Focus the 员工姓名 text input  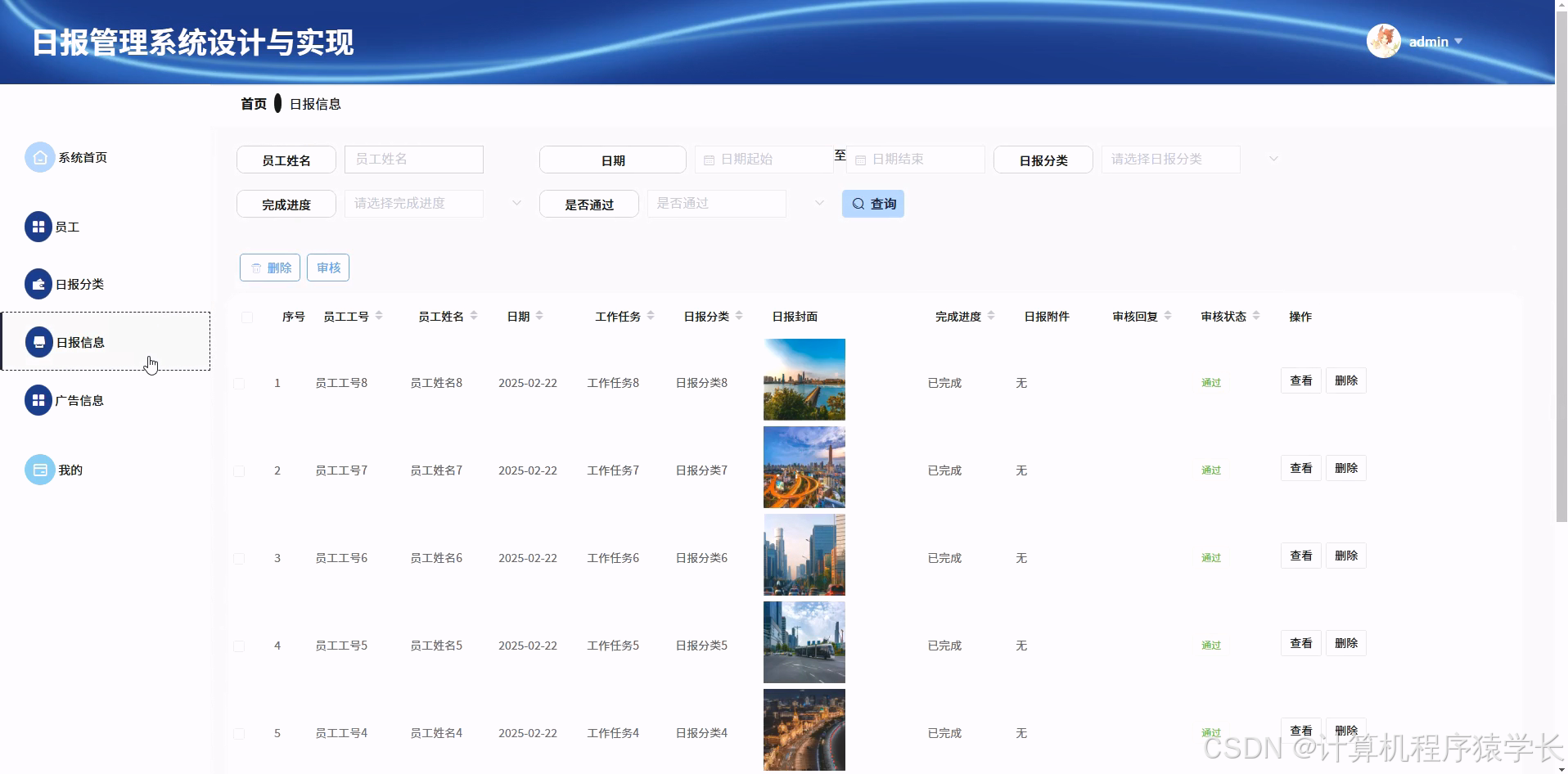pyautogui.click(x=414, y=160)
